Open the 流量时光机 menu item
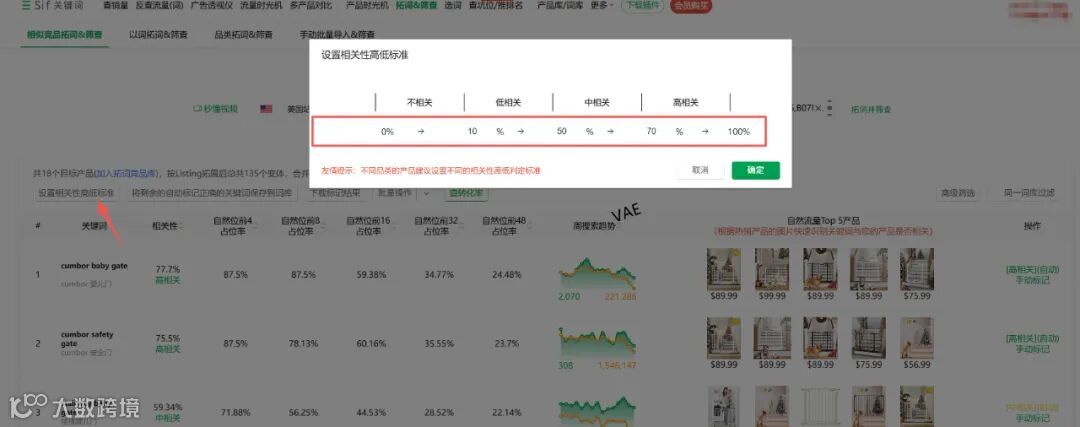Image resolution: width=1080 pixels, height=427 pixels. click(261, 6)
